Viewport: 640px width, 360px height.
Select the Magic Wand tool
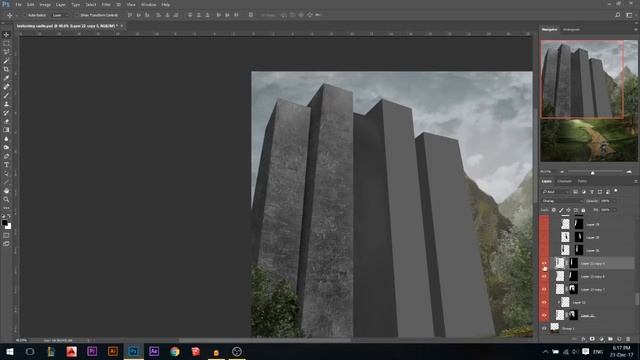point(6,61)
